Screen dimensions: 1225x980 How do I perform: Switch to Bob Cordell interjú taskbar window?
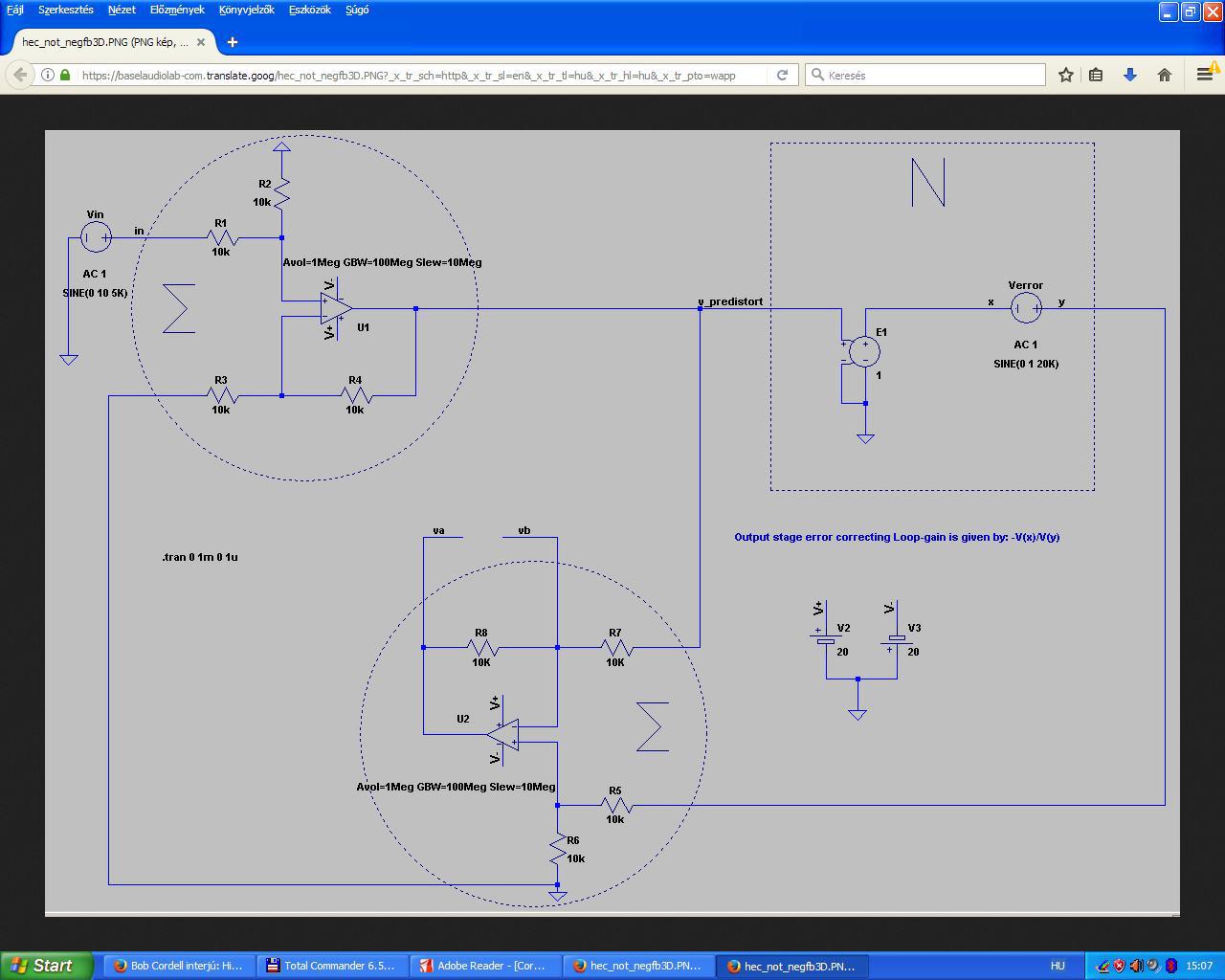click(177, 966)
